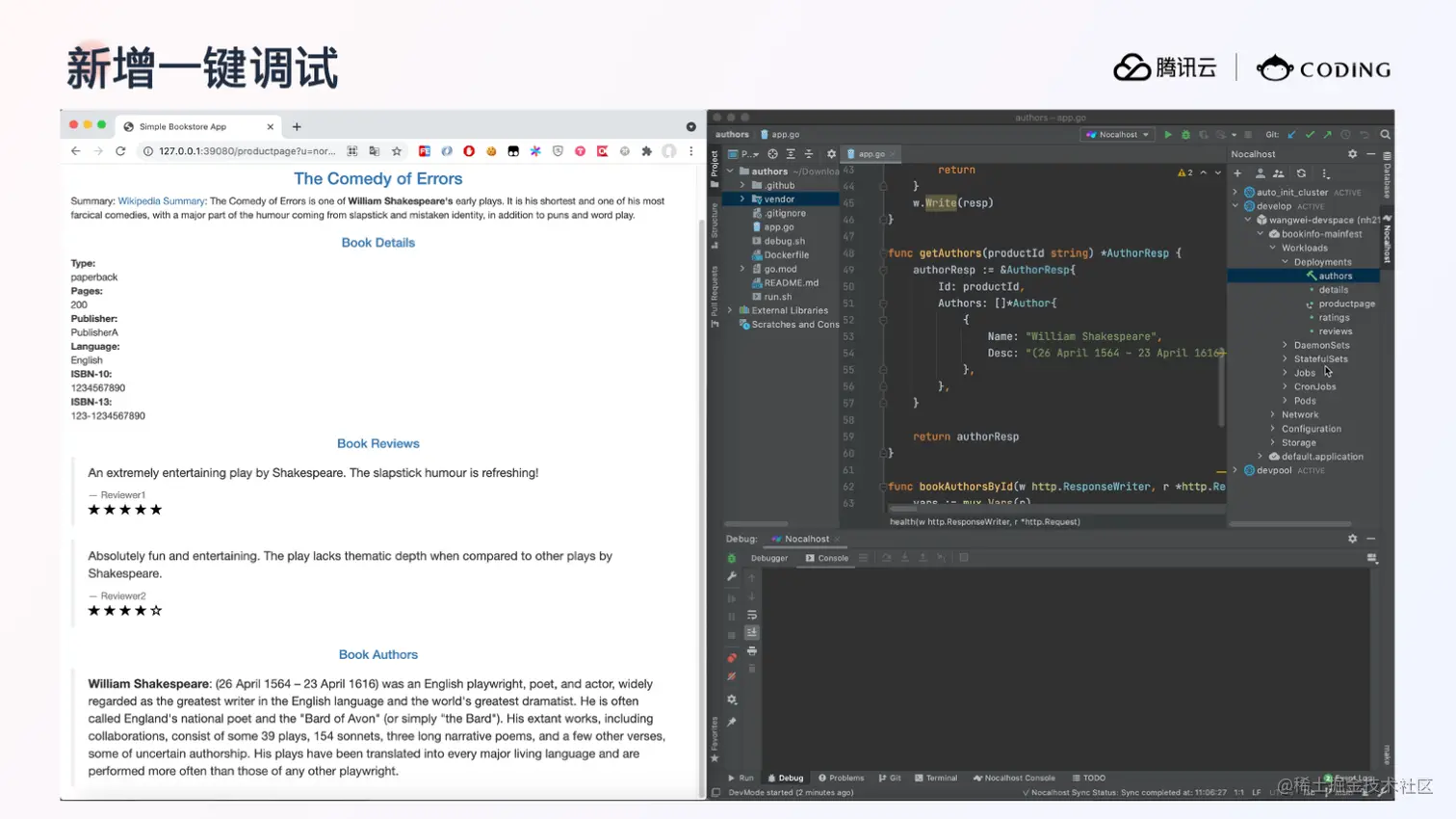The image size is (1456, 819).
Task: Open the Debug panel settings gear
Action: 1352,539
